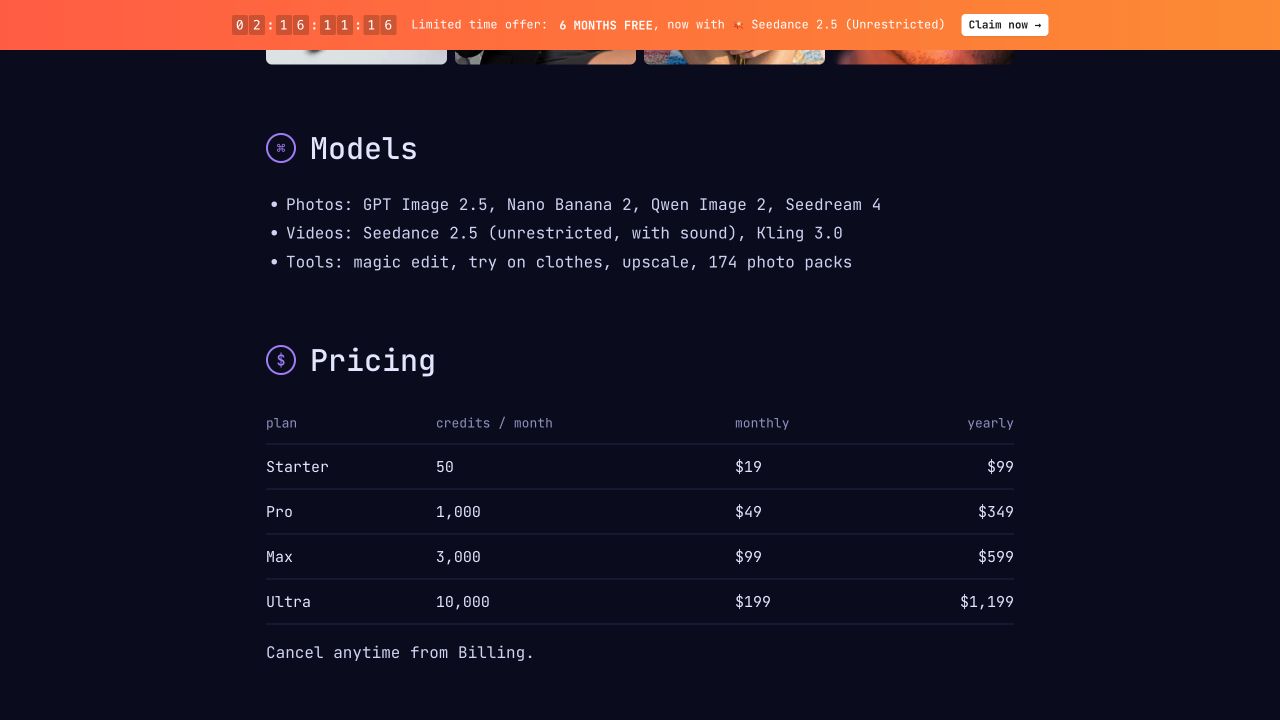
Task: Click the 10,000 credits cell
Action: pos(463,602)
